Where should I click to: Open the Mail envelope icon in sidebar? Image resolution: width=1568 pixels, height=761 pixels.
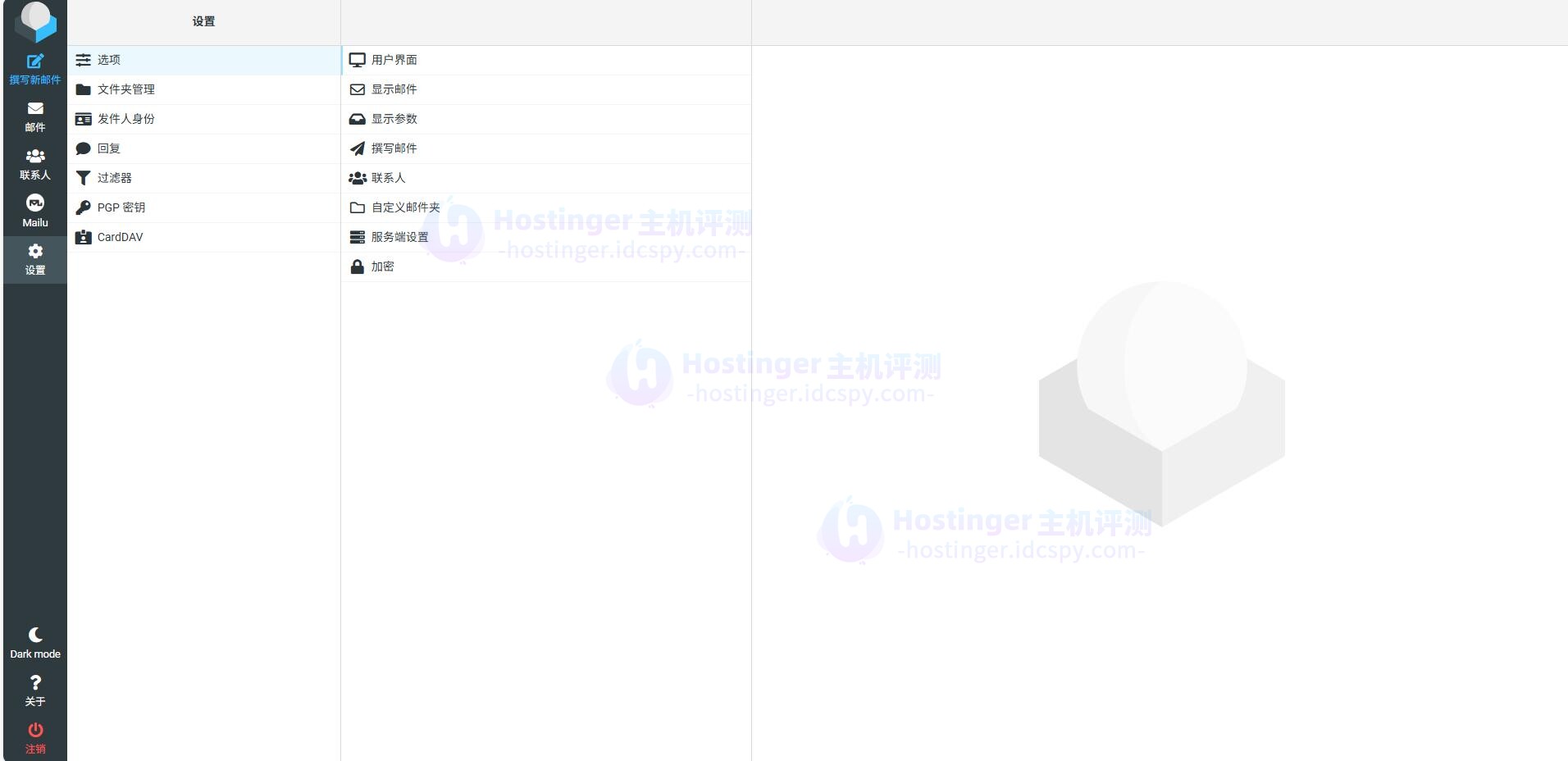(x=34, y=109)
